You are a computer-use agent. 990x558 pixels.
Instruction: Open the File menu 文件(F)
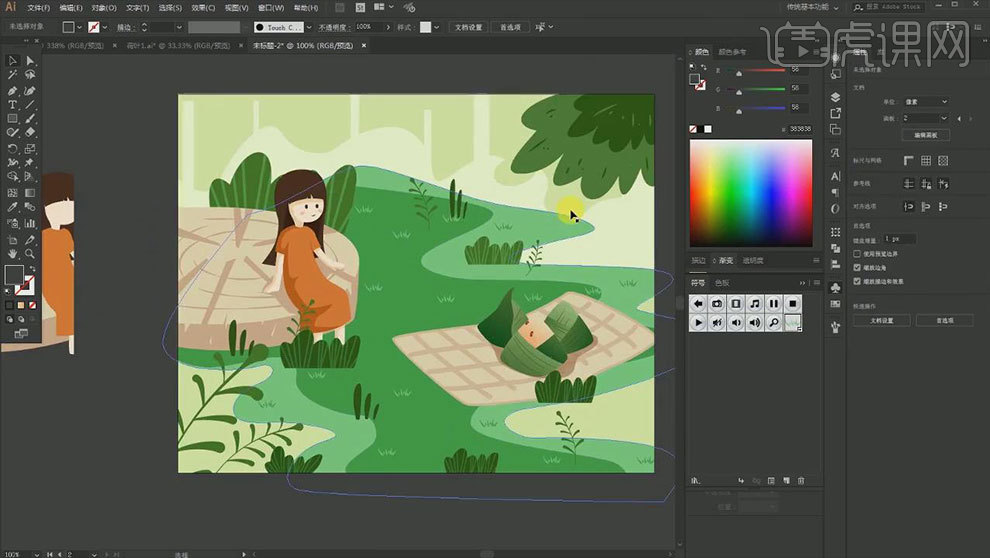39,8
